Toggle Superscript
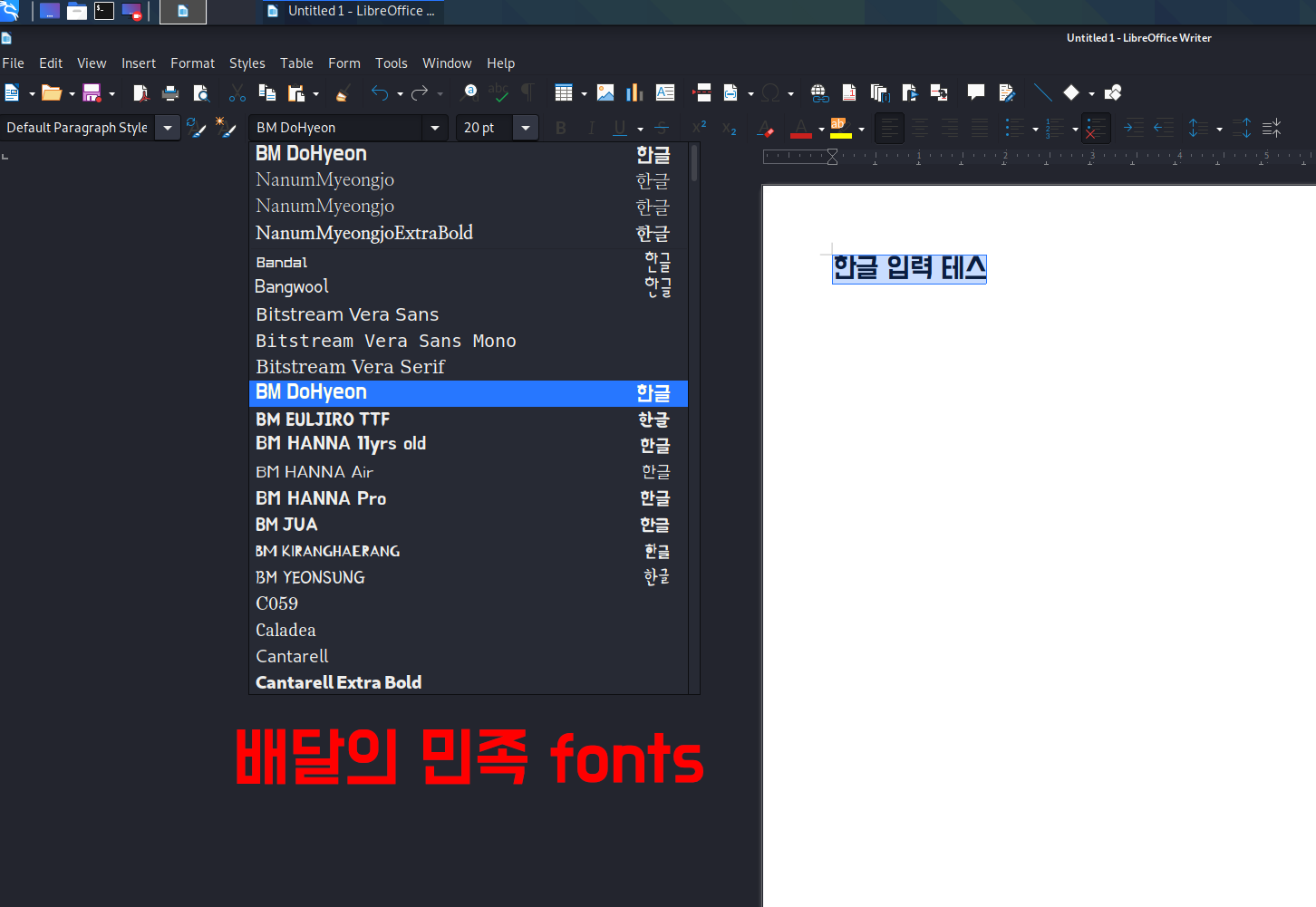Viewport: 1316px width, 907px height. 699,129
